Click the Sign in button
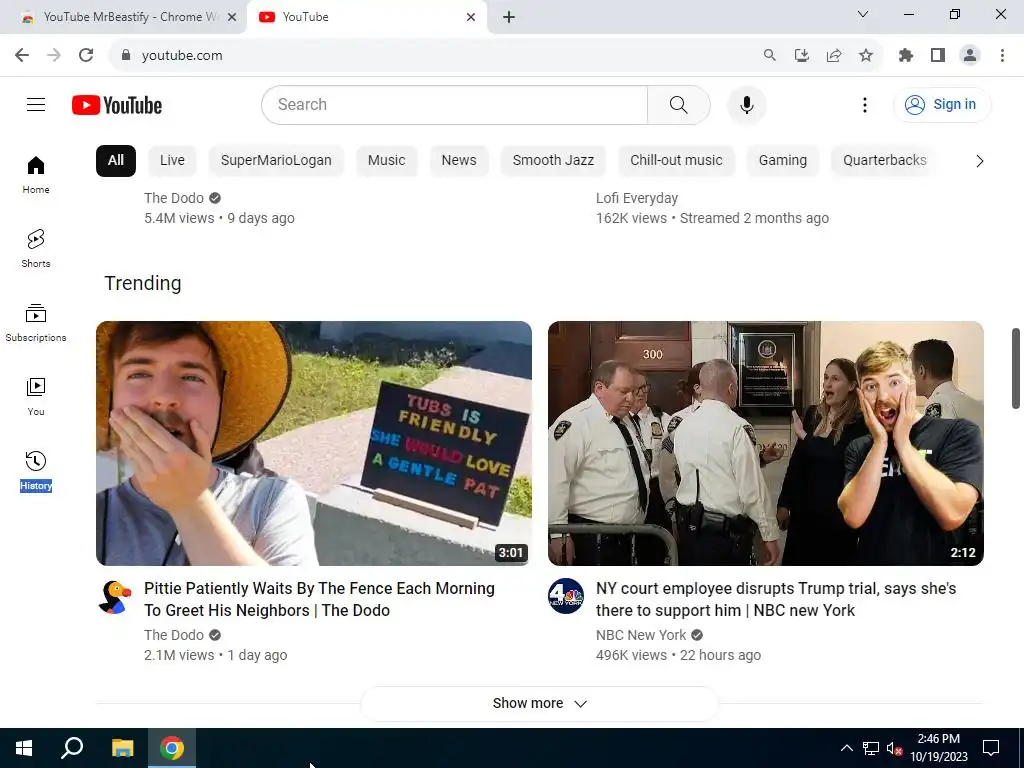 [942, 104]
